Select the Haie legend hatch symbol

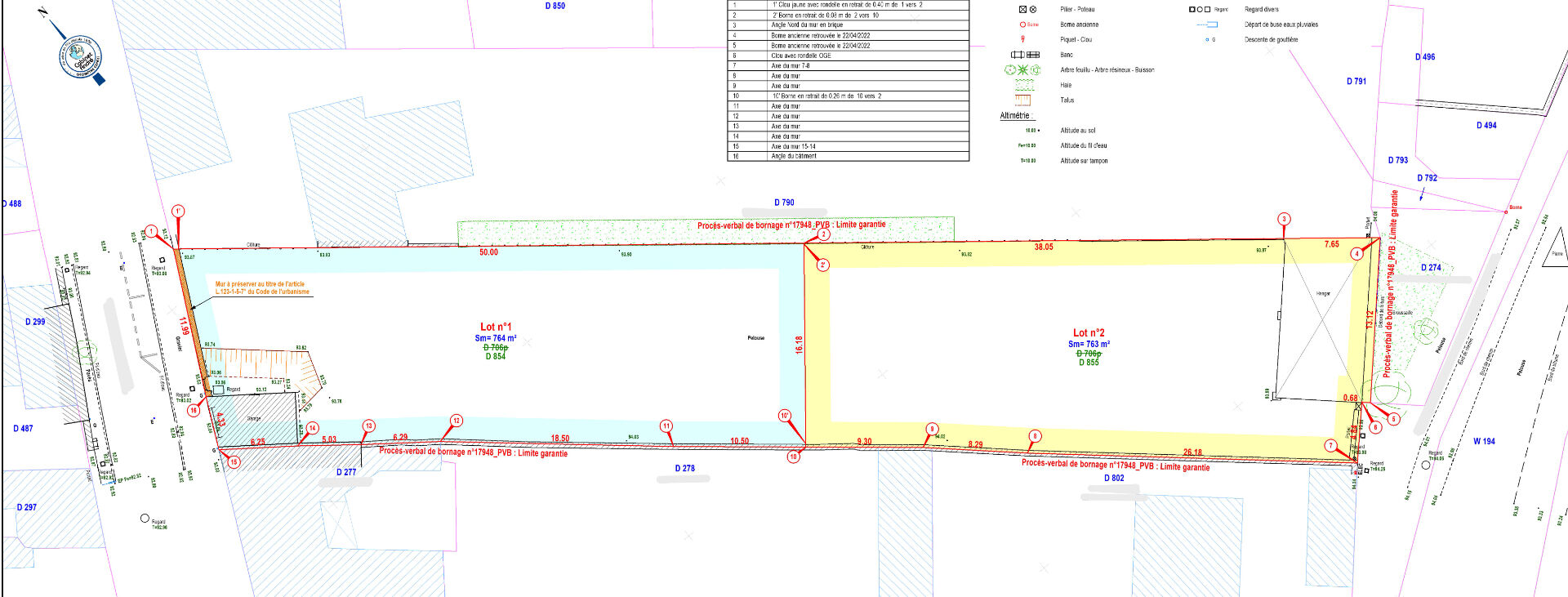(x=1023, y=85)
